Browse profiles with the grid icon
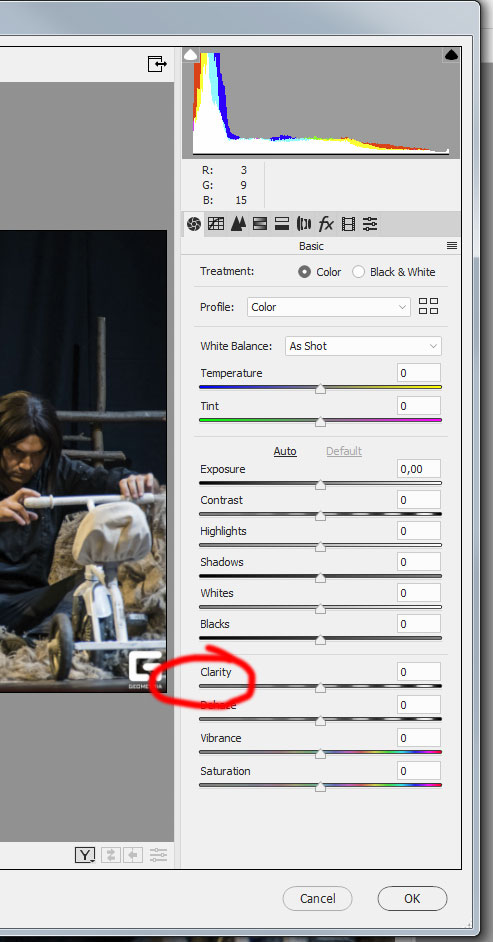Image resolution: width=493 pixels, height=942 pixels. (429, 306)
